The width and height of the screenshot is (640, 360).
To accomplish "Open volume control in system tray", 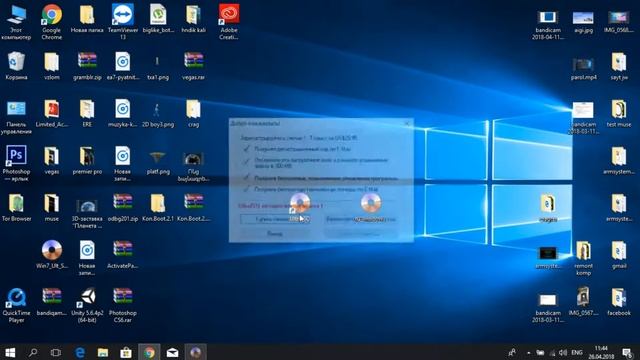I will pos(563,352).
